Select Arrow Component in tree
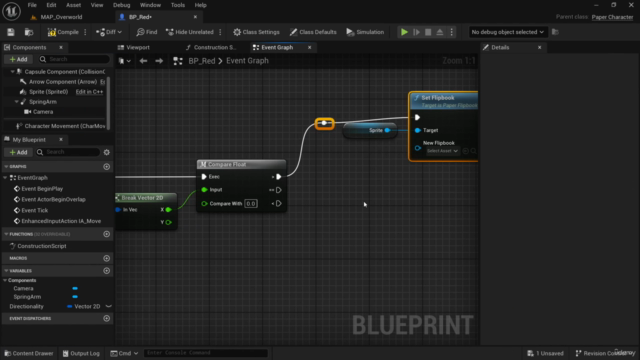The width and height of the screenshot is (640, 360). click(62, 82)
